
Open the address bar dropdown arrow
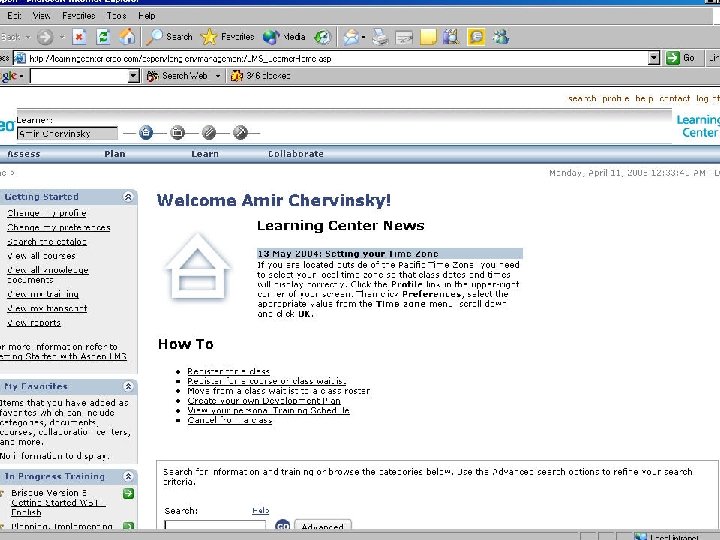[x=654, y=58]
